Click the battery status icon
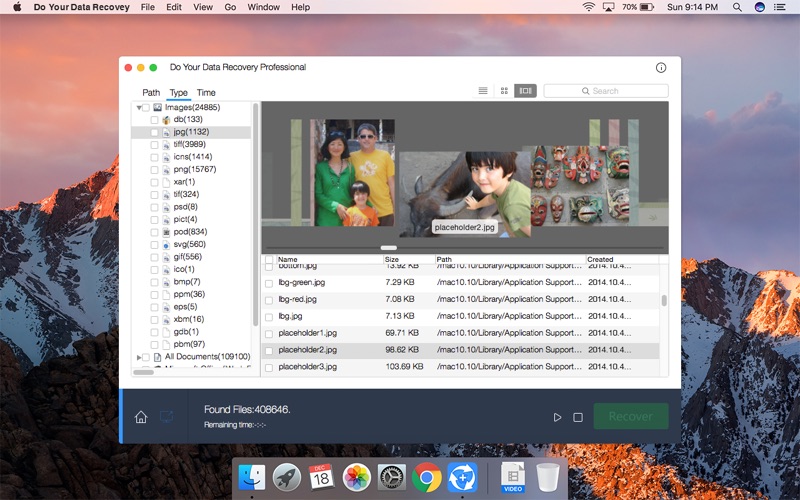 pos(647,7)
